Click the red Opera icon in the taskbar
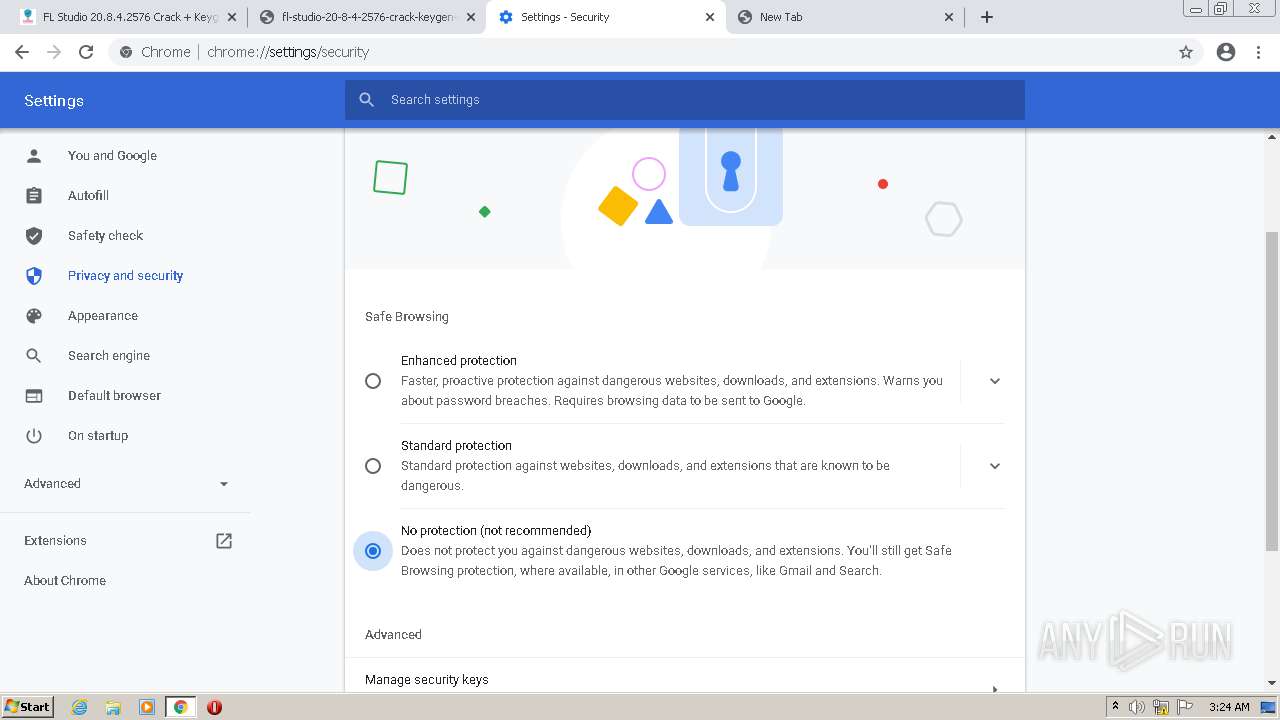The image size is (1280, 720). click(x=214, y=707)
